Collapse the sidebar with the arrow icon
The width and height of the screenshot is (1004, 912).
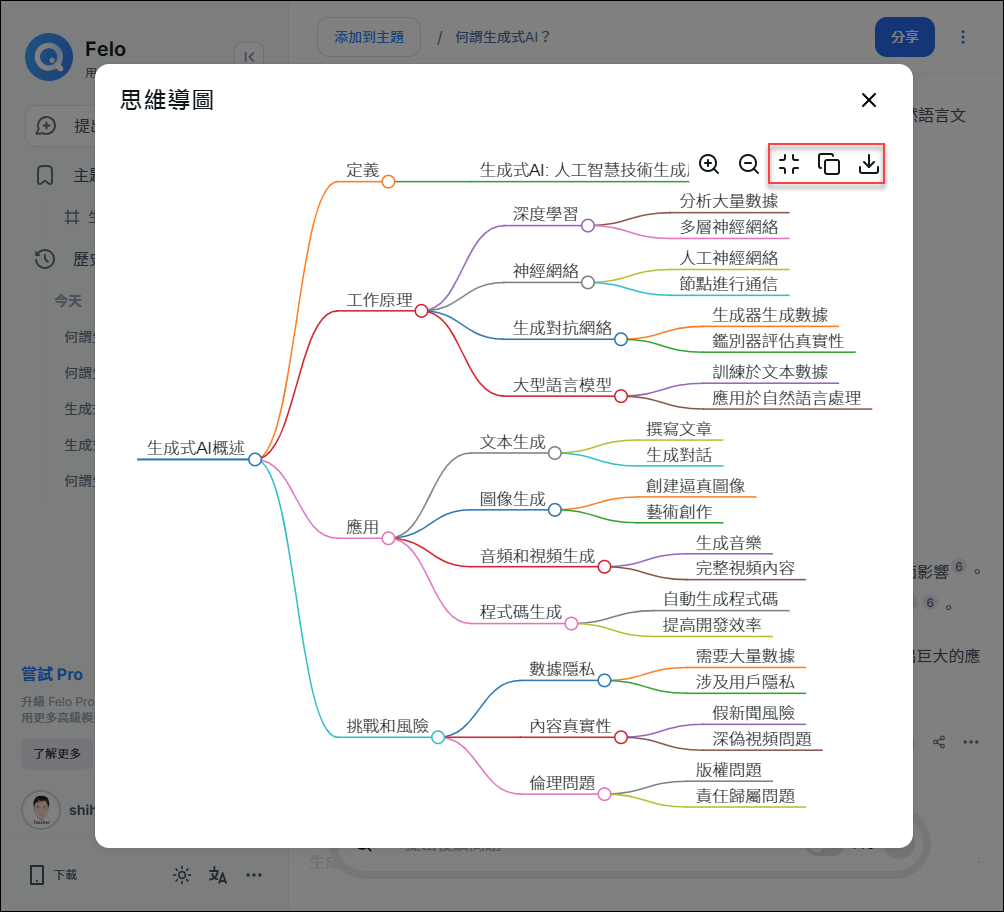(x=249, y=56)
